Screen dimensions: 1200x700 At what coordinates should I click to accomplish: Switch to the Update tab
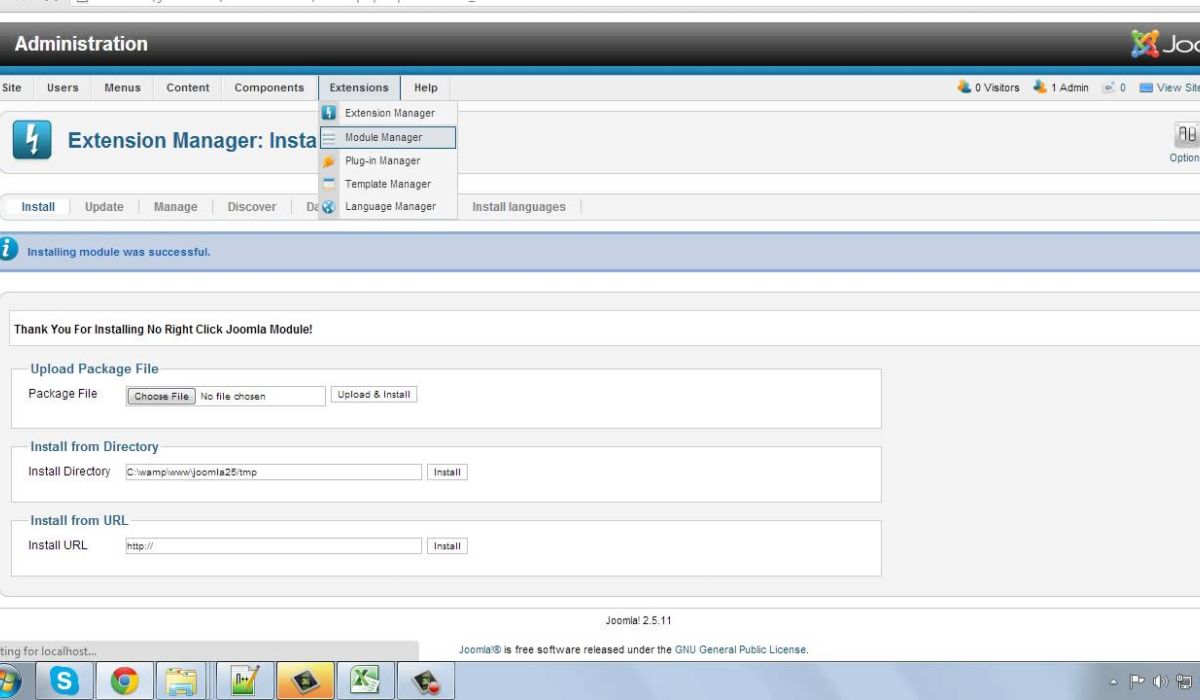click(104, 207)
